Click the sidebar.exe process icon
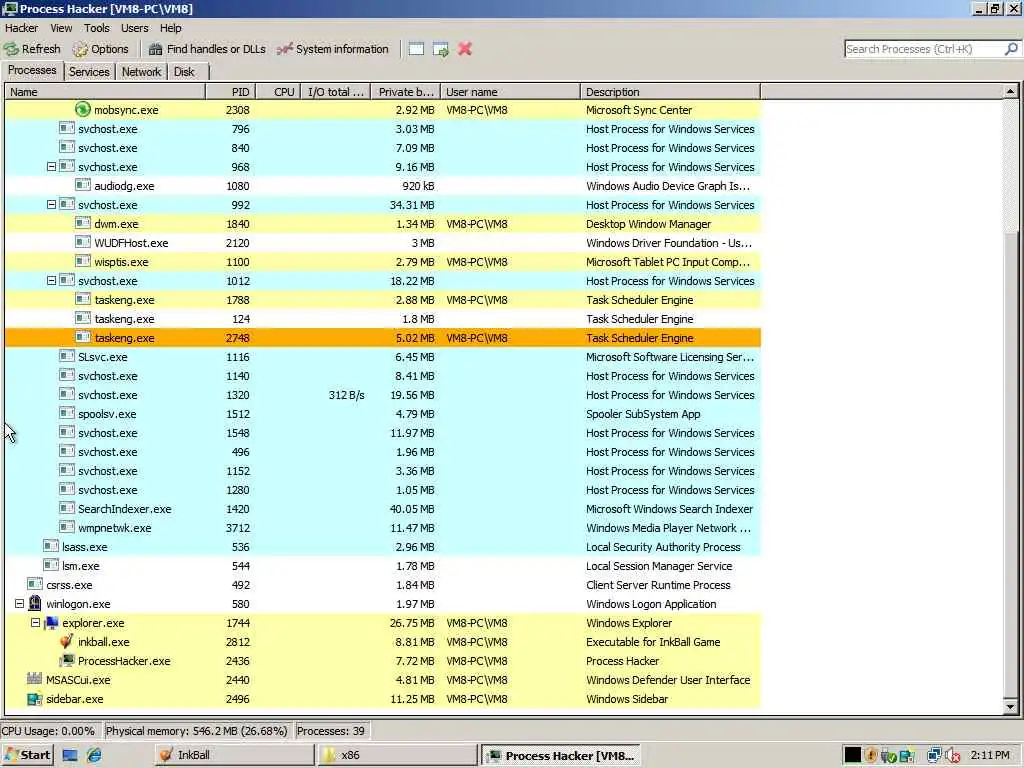Viewport: 1024px width, 768px height. (35, 698)
